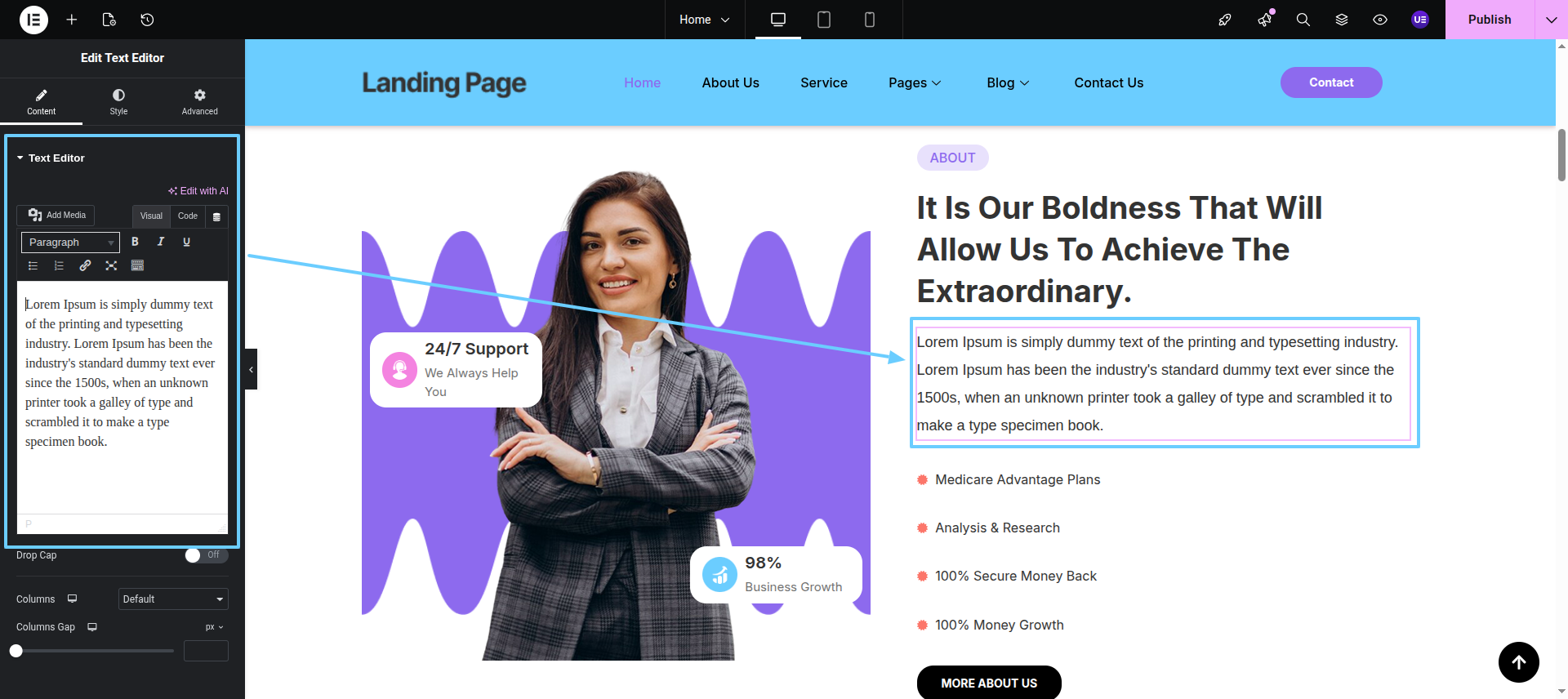Click the Columns Gap slider handle
Screen dimensions: 1568x699
(x=16, y=651)
